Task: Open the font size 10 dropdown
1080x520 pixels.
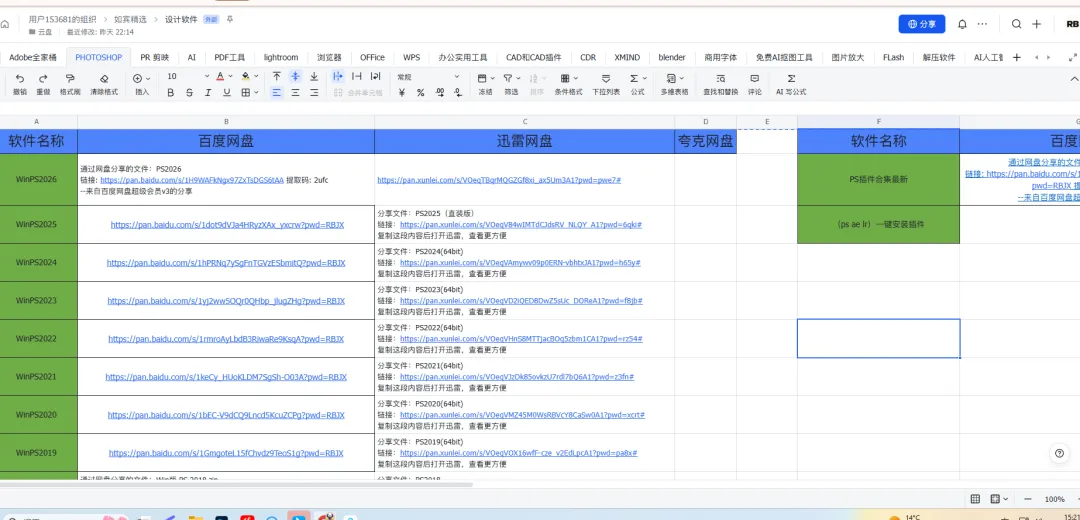Action: pos(188,76)
